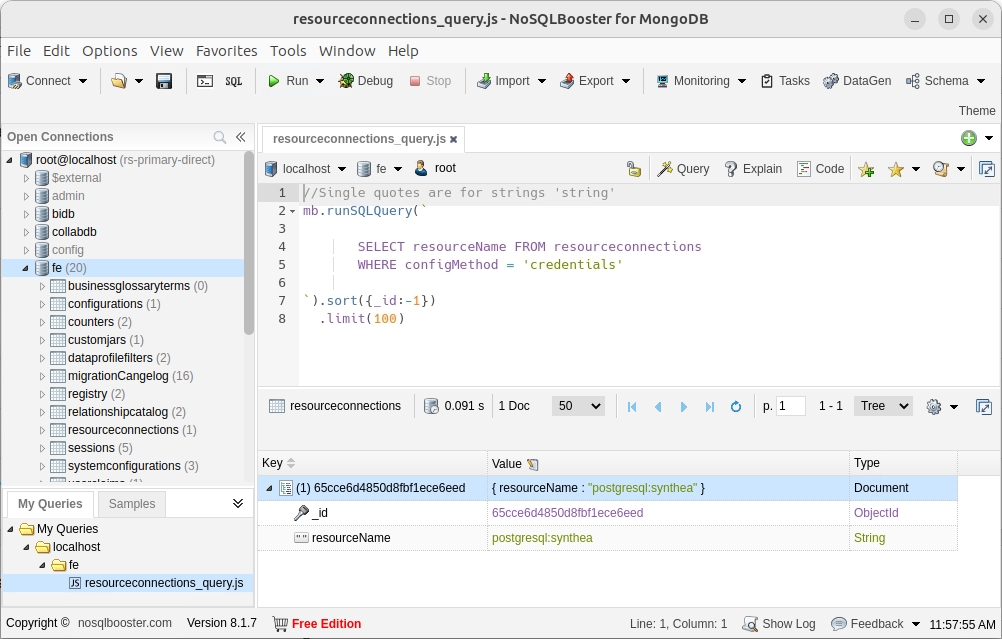Image resolution: width=1002 pixels, height=639 pixels.
Task: Click the page number input field
Action: coord(791,406)
